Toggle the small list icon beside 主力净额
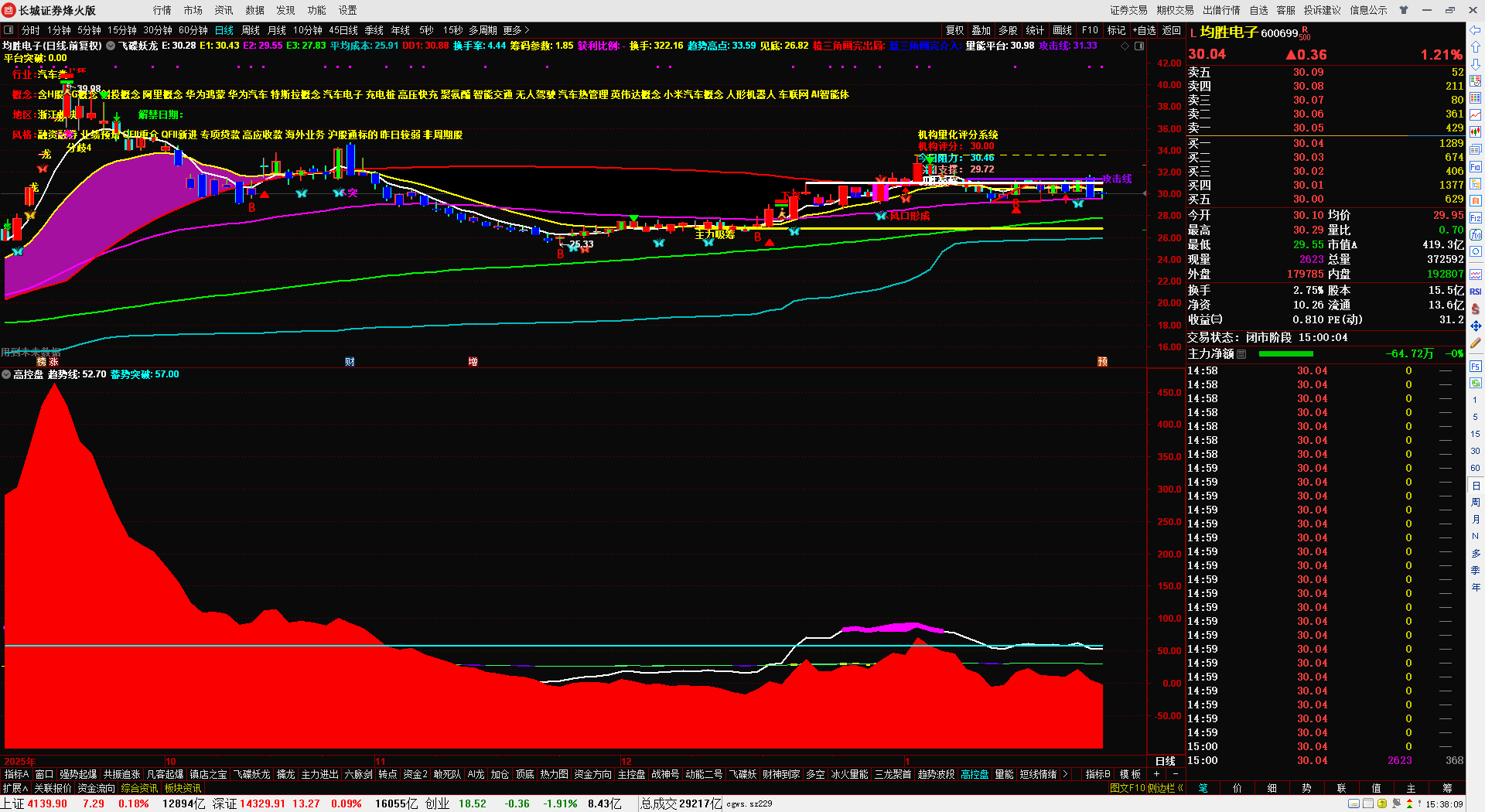 tap(1241, 354)
